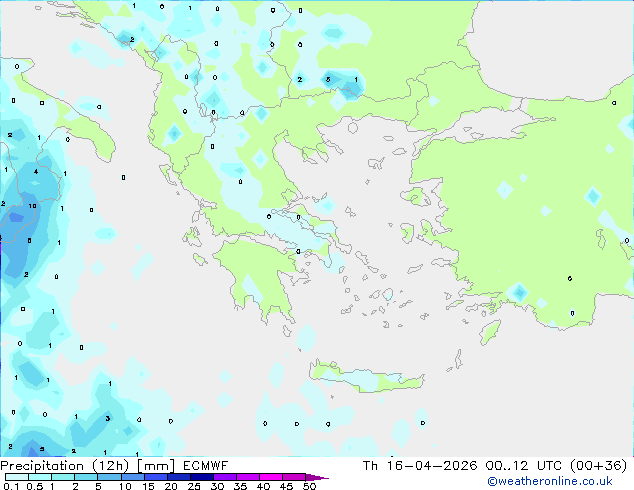This screenshot has height=490, width=634.
Task: Select the 0.5–1 mm legend color box
Action: click(x=40, y=477)
